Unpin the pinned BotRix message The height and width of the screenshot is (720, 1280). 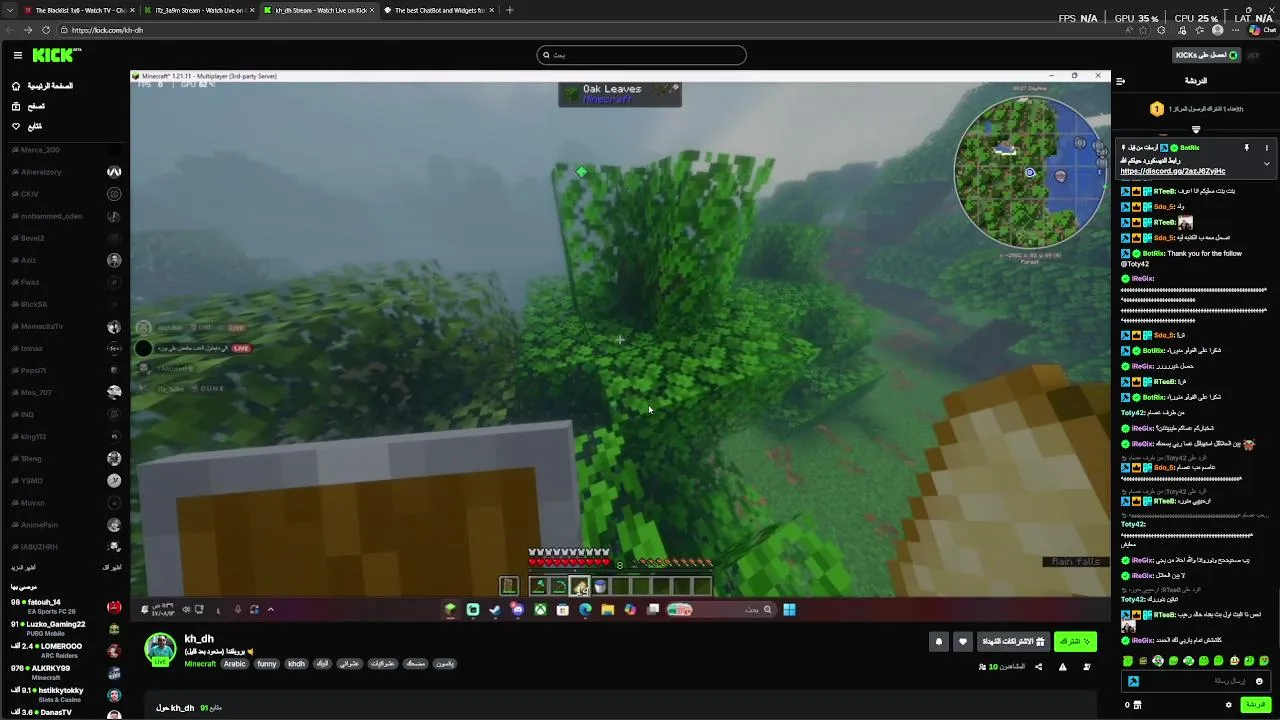click(1247, 148)
